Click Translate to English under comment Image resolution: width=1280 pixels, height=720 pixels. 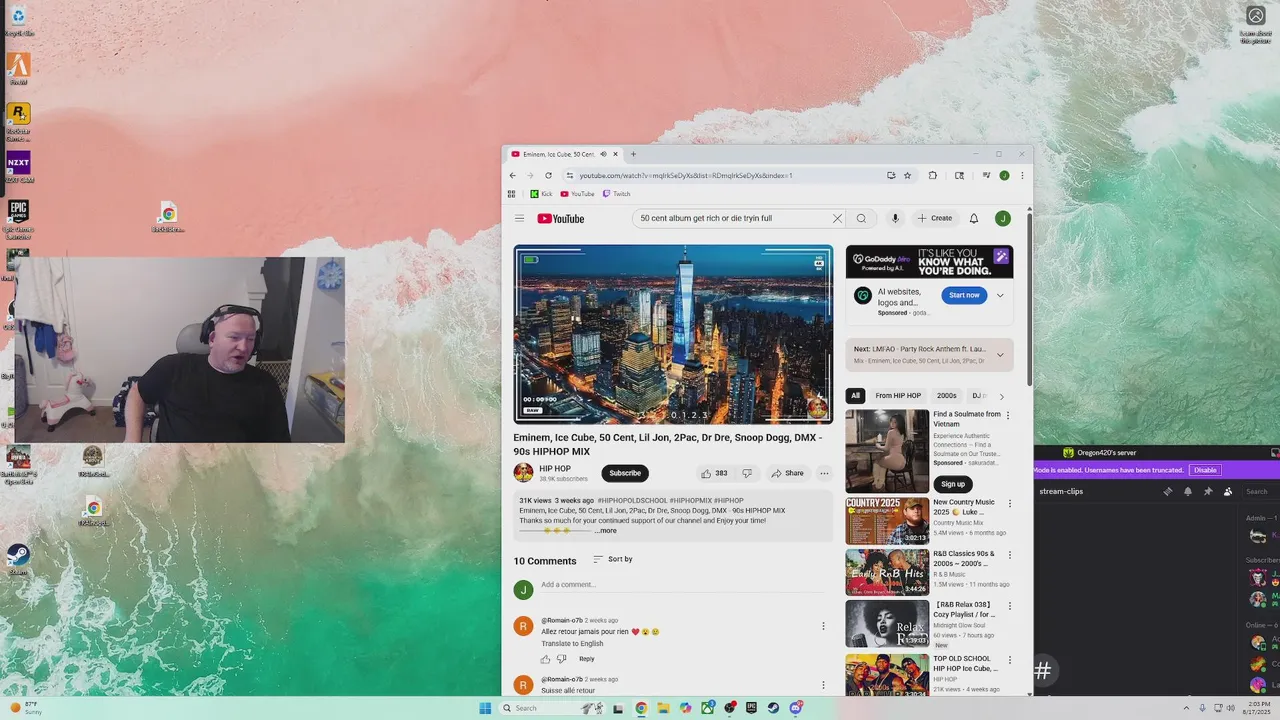(572, 644)
